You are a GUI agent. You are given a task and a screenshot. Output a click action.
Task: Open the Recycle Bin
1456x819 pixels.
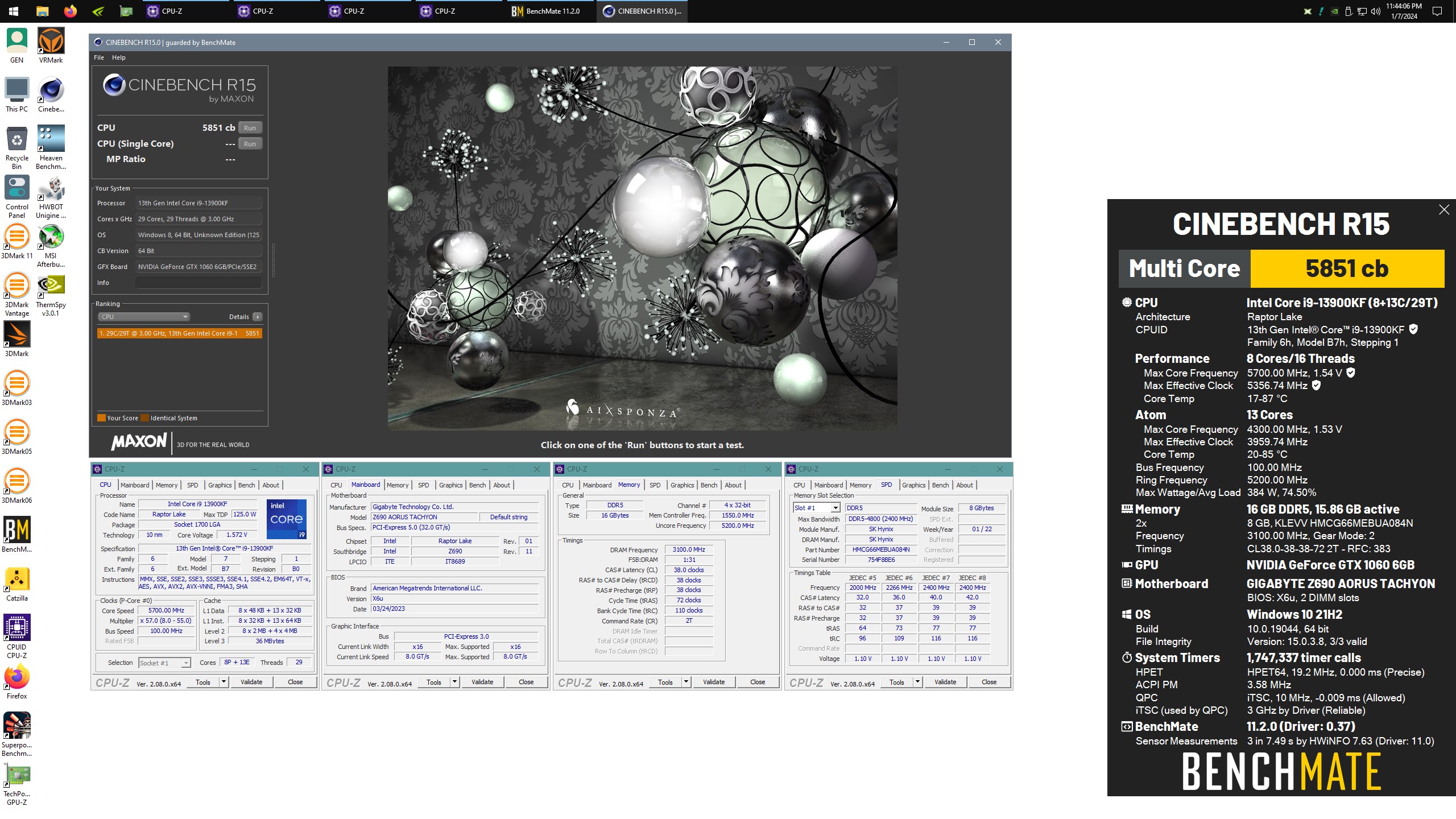tap(16, 148)
